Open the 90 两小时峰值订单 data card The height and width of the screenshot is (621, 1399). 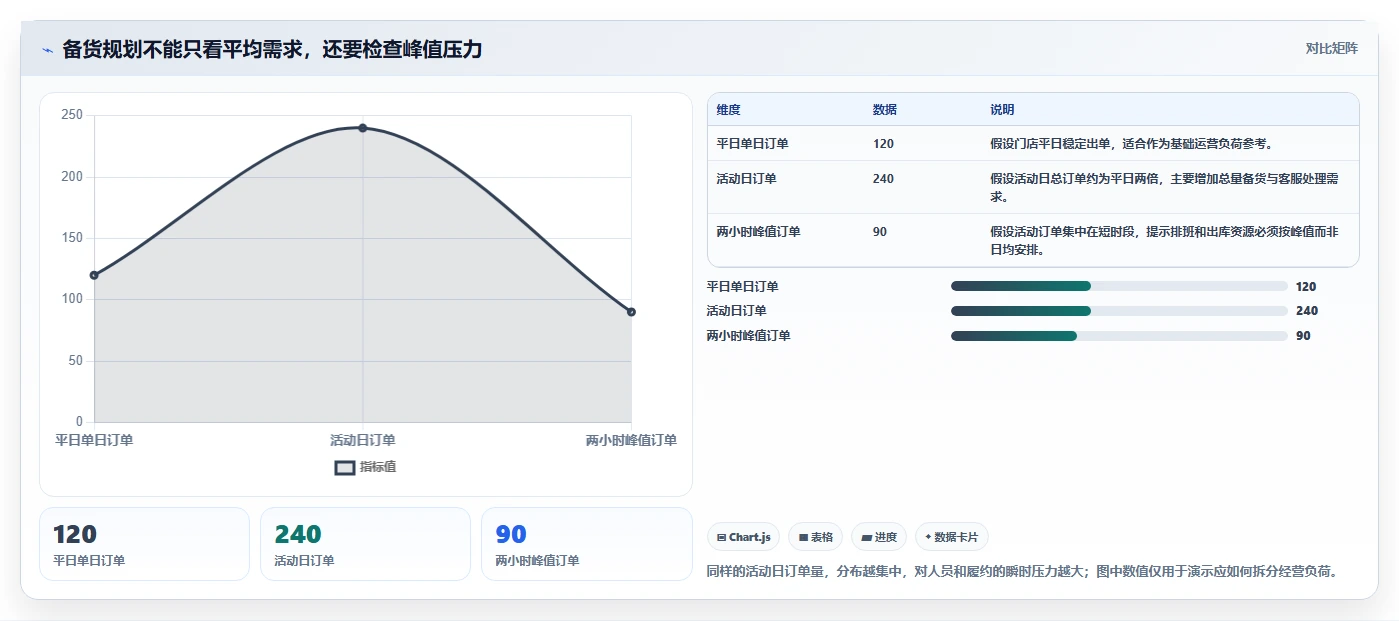586,544
